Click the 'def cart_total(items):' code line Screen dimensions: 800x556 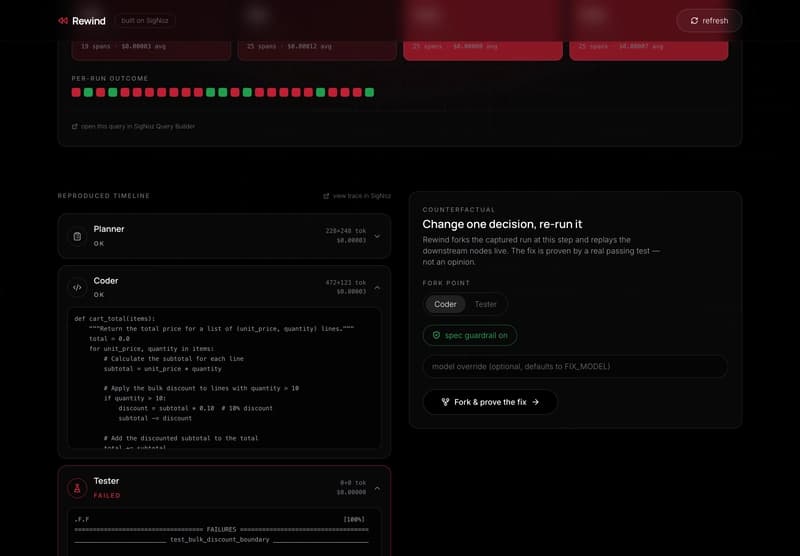[x=115, y=319]
